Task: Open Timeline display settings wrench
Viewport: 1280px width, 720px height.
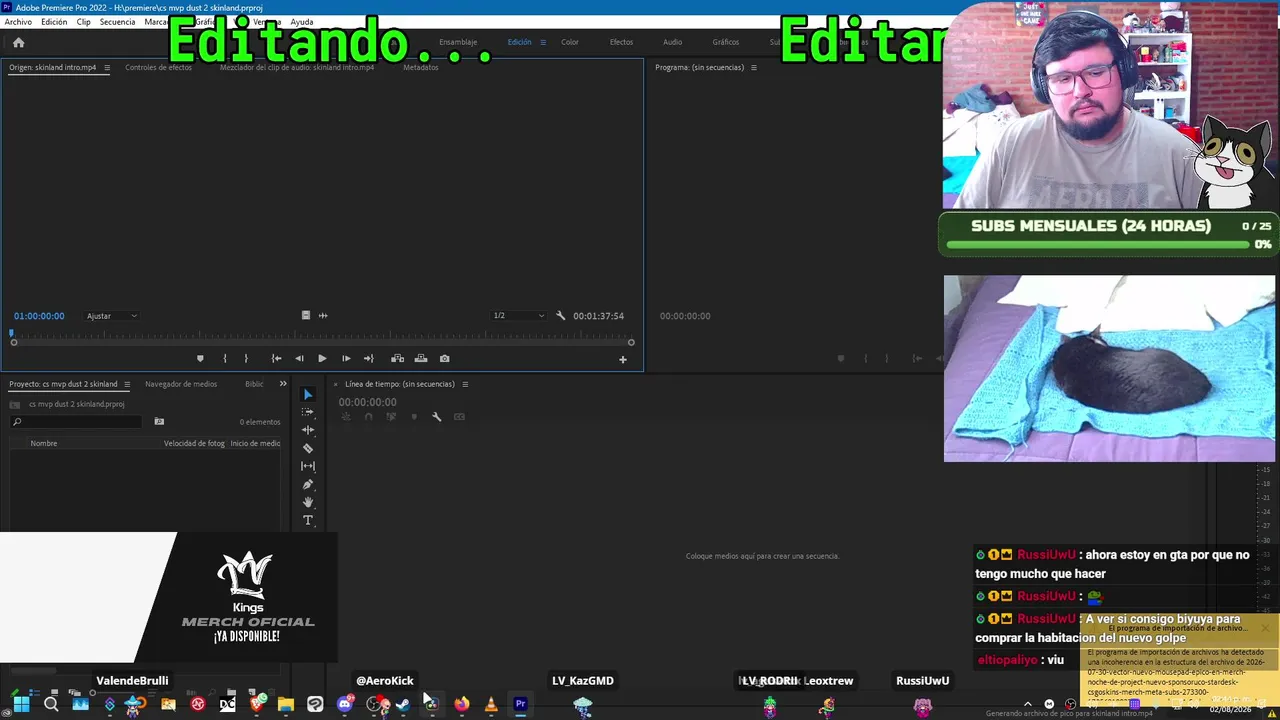Action: pyautogui.click(x=437, y=417)
